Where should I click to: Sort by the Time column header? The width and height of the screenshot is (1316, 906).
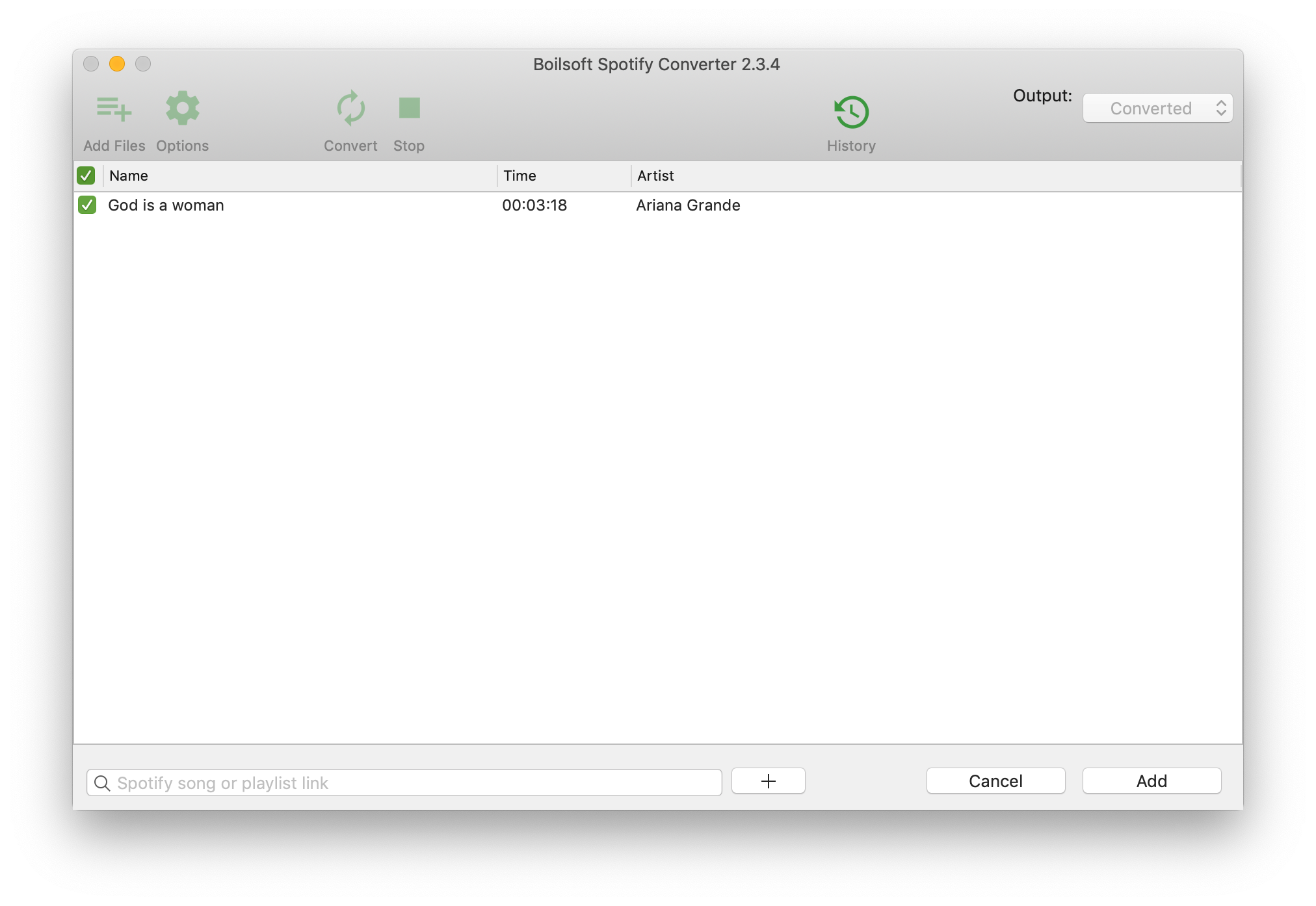[564, 175]
